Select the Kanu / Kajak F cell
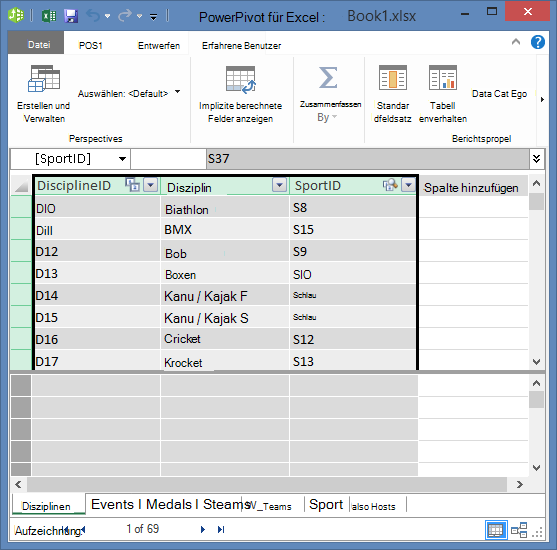The height and width of the screenshot is (550, 557). (225, 296)
